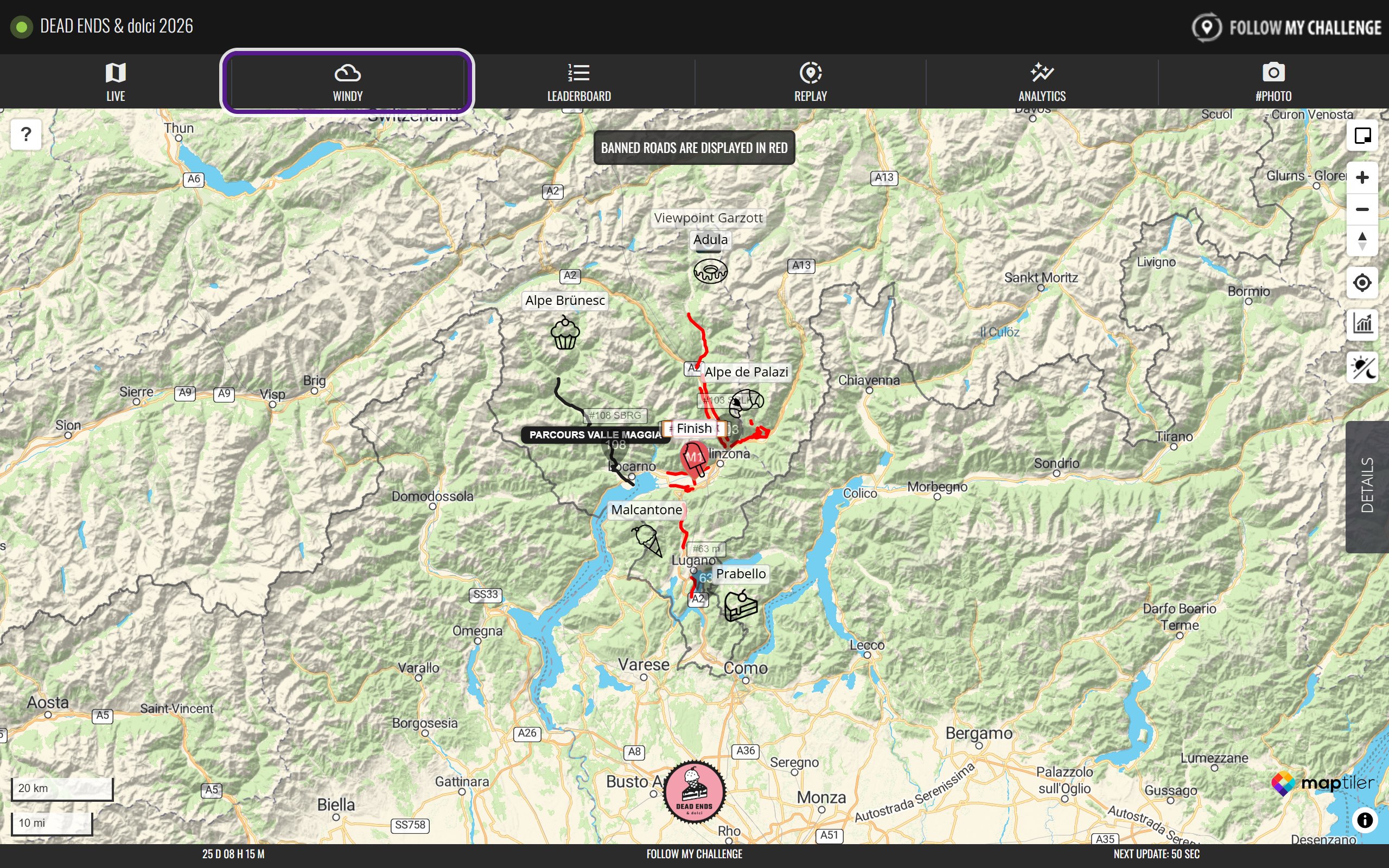Expand the DETAILS side panel

[1367, 486]
